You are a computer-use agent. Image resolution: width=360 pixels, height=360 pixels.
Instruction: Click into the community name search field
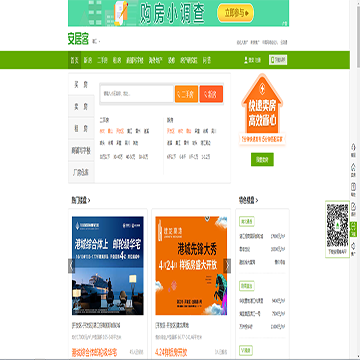(x=136, y=94)
